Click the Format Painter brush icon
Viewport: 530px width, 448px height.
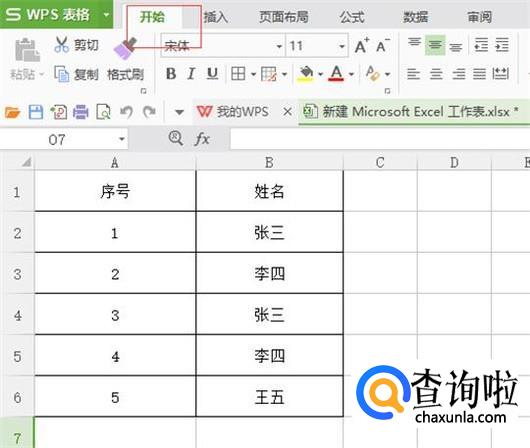pos(125,49)
